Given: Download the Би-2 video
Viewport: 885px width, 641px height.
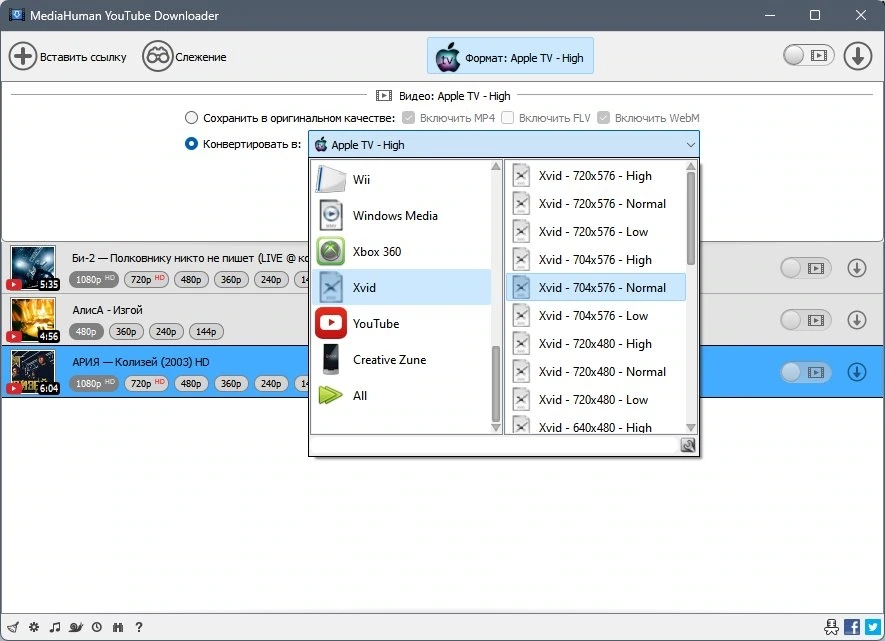Looking at the screenshot, I should click(x=856, y=268).
